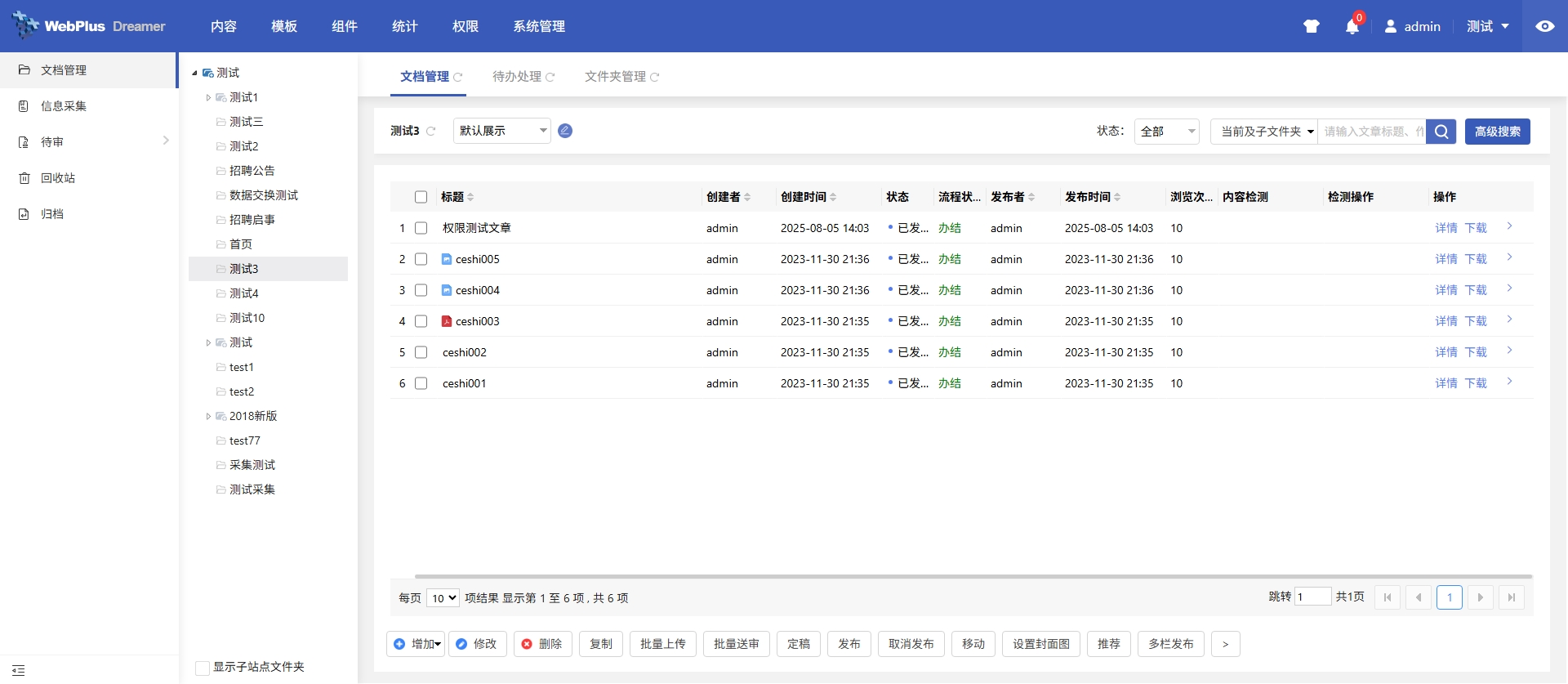Enable 显示子站点文件夹 checkbox
1568x684 pixels.
coord(203,668)
